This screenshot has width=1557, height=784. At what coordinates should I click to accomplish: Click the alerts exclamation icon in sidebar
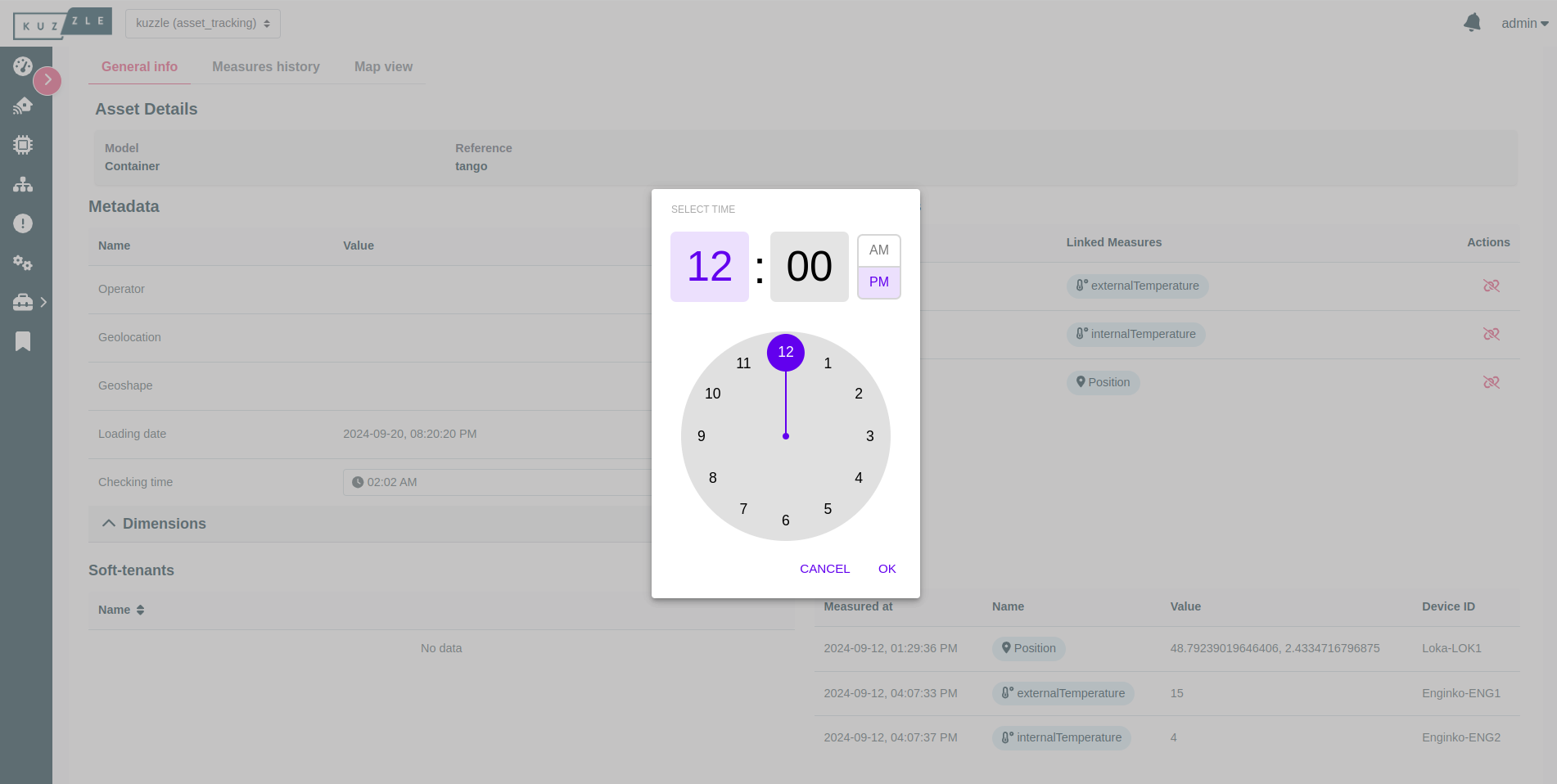coord(23,223)
